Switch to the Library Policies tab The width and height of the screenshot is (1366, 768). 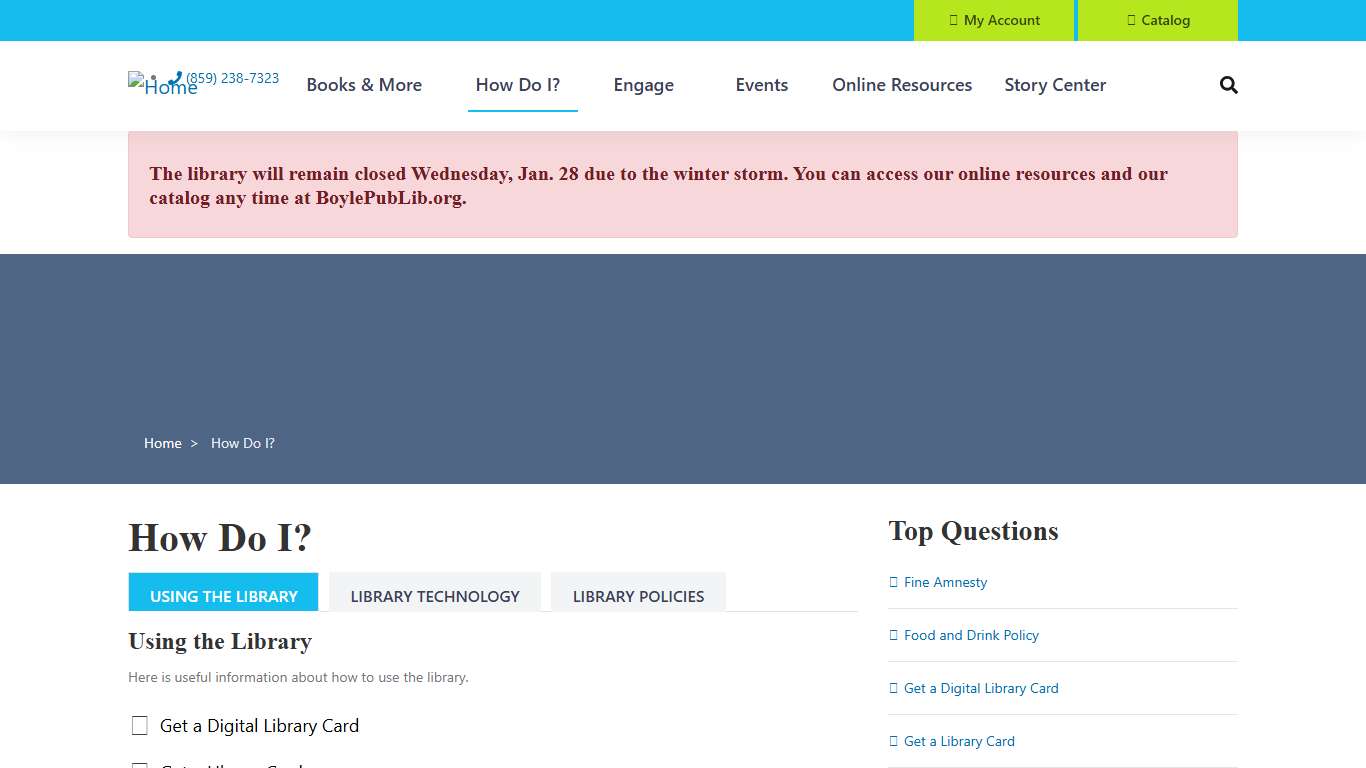pyautogui.click(x=638, y=596)
